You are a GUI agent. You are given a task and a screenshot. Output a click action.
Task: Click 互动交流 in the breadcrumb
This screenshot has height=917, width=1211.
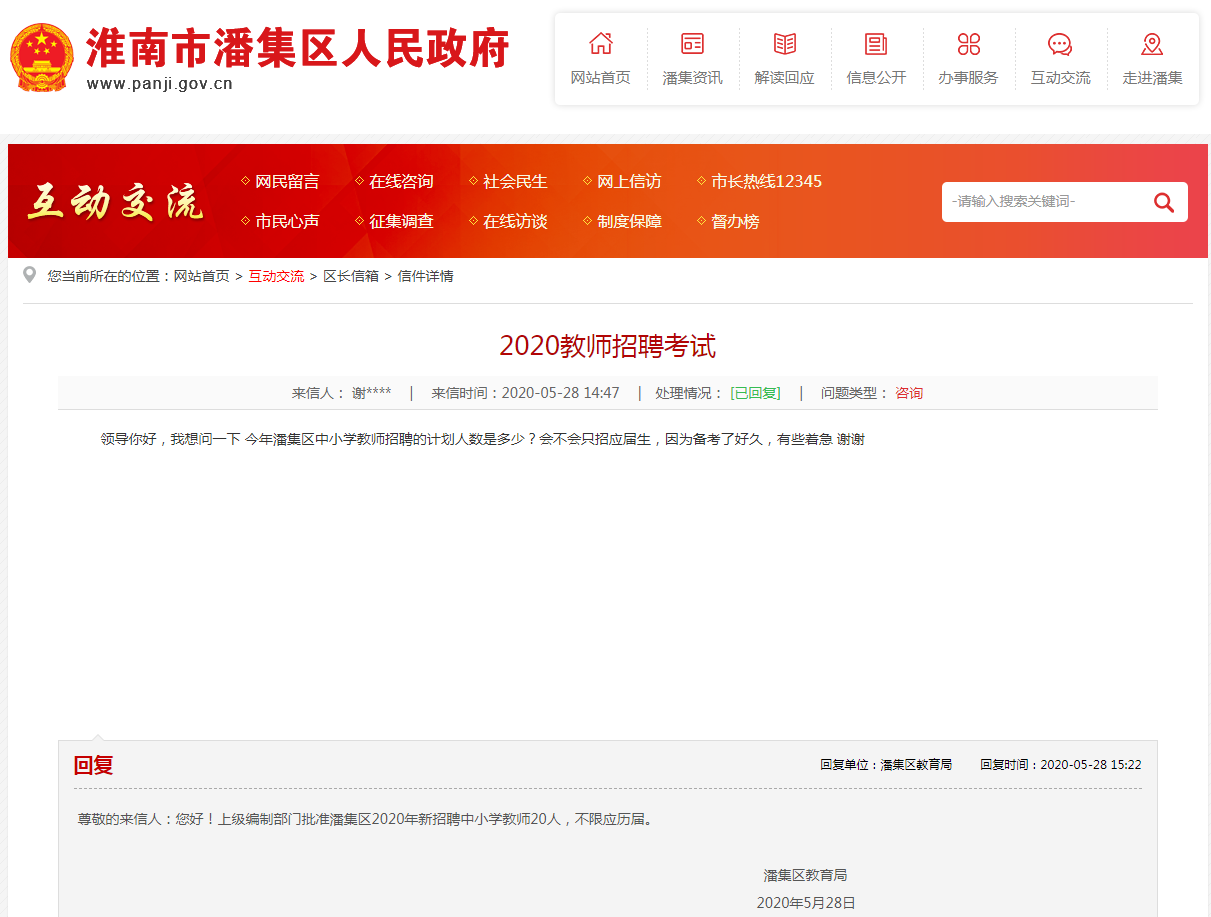(x=276, y=276)
